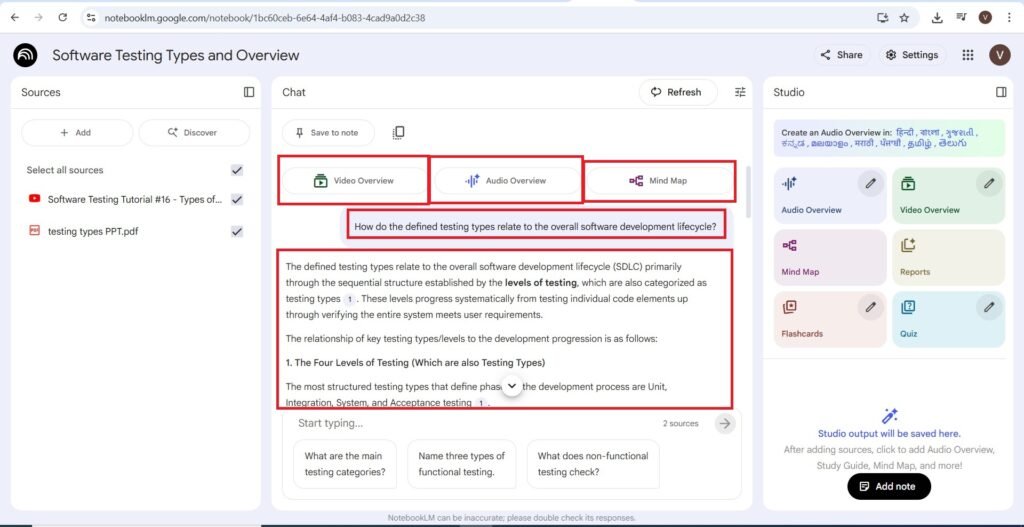The width and height of the screenshot is (1024, 527).
Task: Select the Video Overview chip in chat
Action: tap(354, 181)
